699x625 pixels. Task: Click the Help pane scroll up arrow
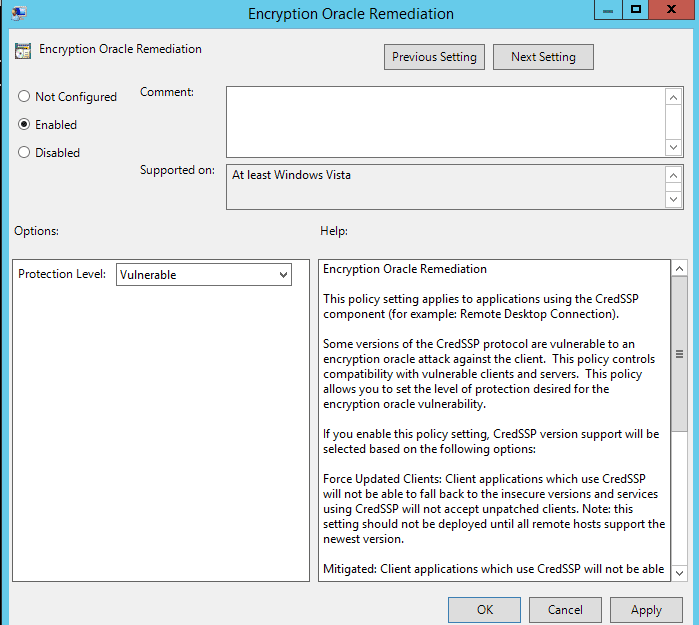point(679,268)
